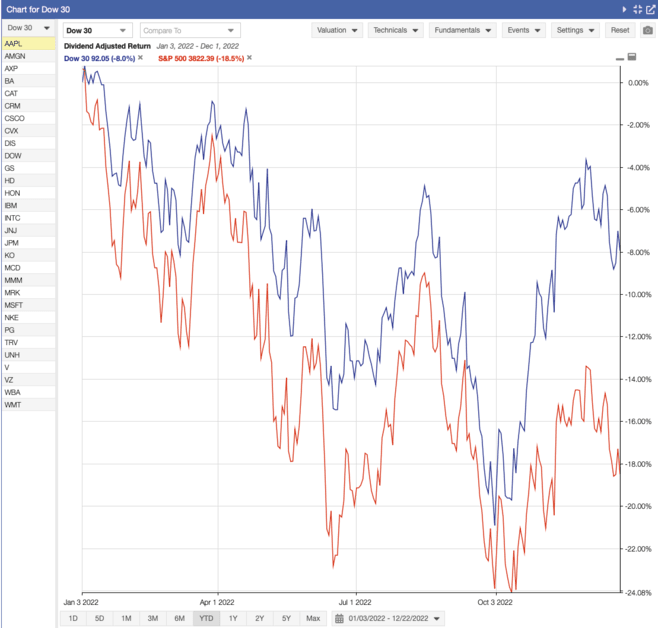This screenshot has height=628, width=658.
Task: Select the 6M time range
Action: [x=180, y=618]
